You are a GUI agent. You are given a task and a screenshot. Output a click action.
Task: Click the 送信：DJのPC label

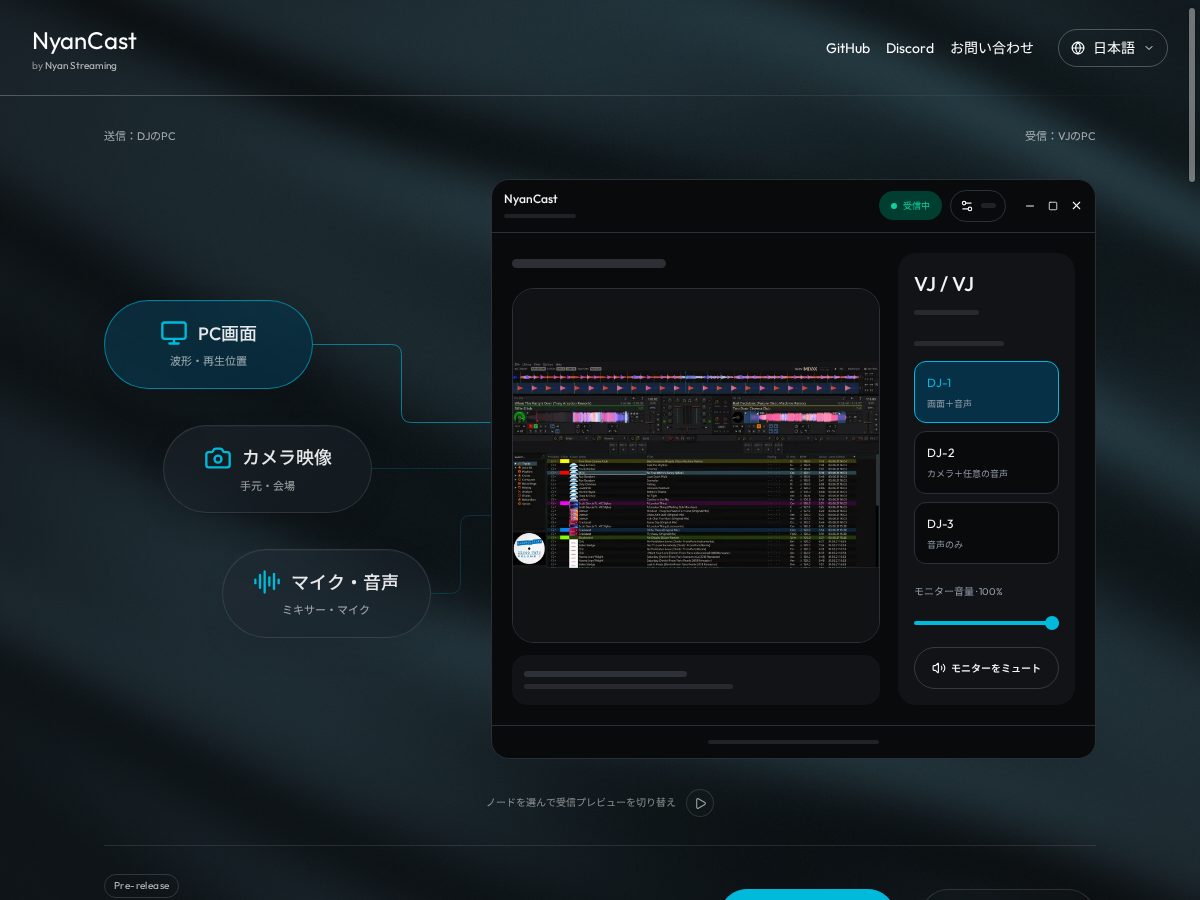(x=140, y=136)
